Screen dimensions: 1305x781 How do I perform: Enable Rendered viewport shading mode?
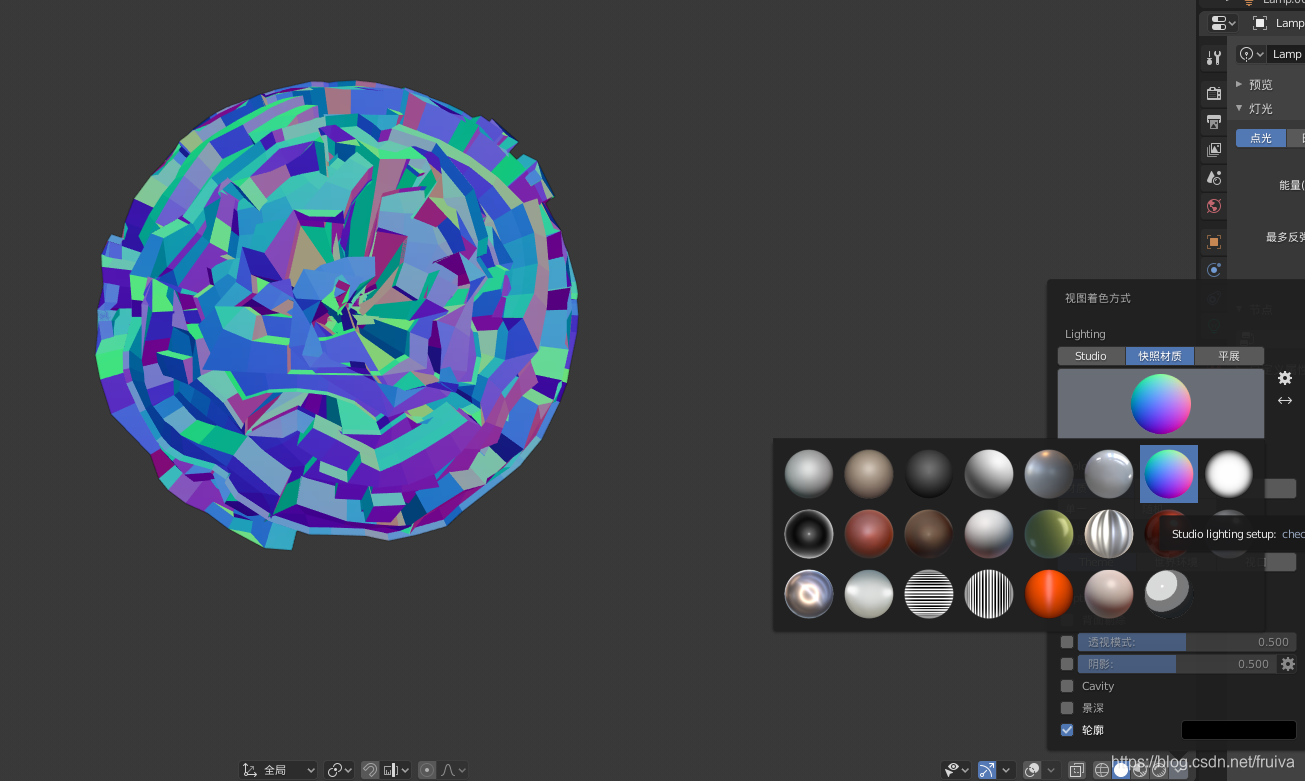click(1157, 770)
